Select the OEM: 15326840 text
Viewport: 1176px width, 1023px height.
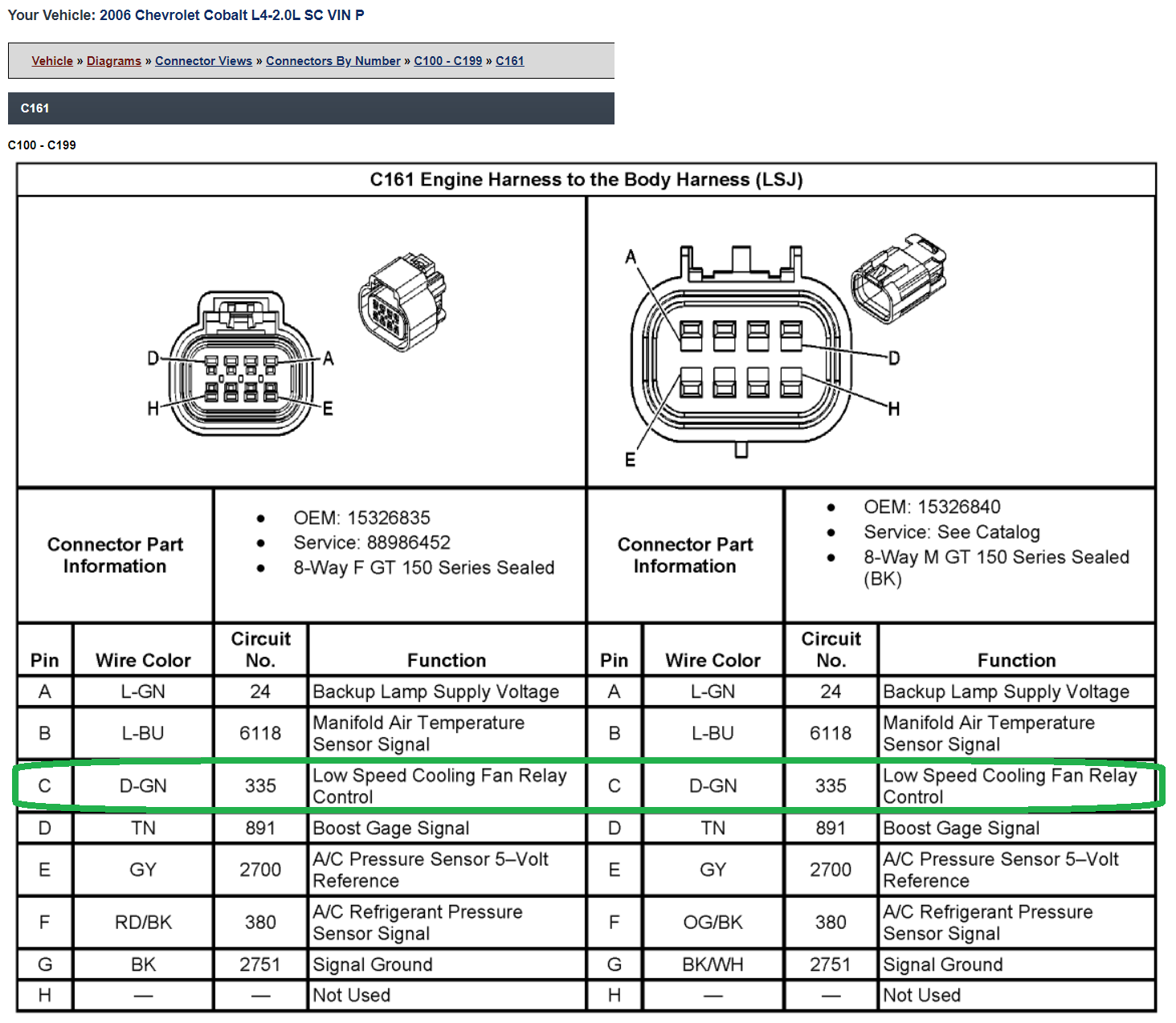tap(932, 507)
